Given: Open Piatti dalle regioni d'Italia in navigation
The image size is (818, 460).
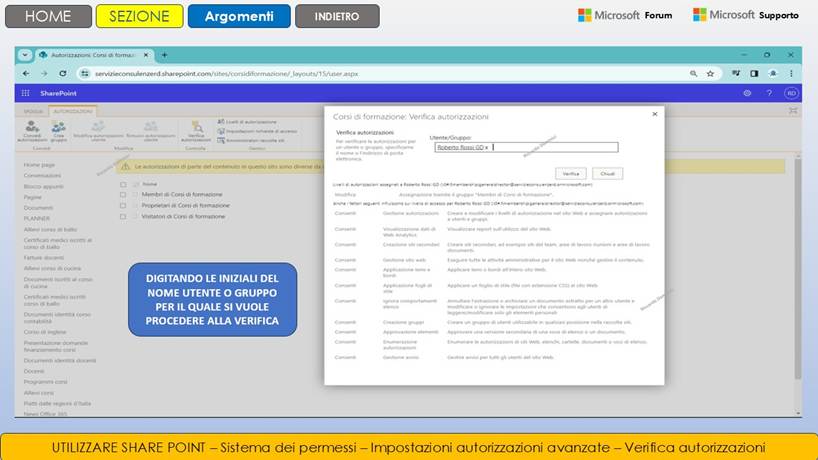Looking at the screenshot, I should tap(57, 404).
